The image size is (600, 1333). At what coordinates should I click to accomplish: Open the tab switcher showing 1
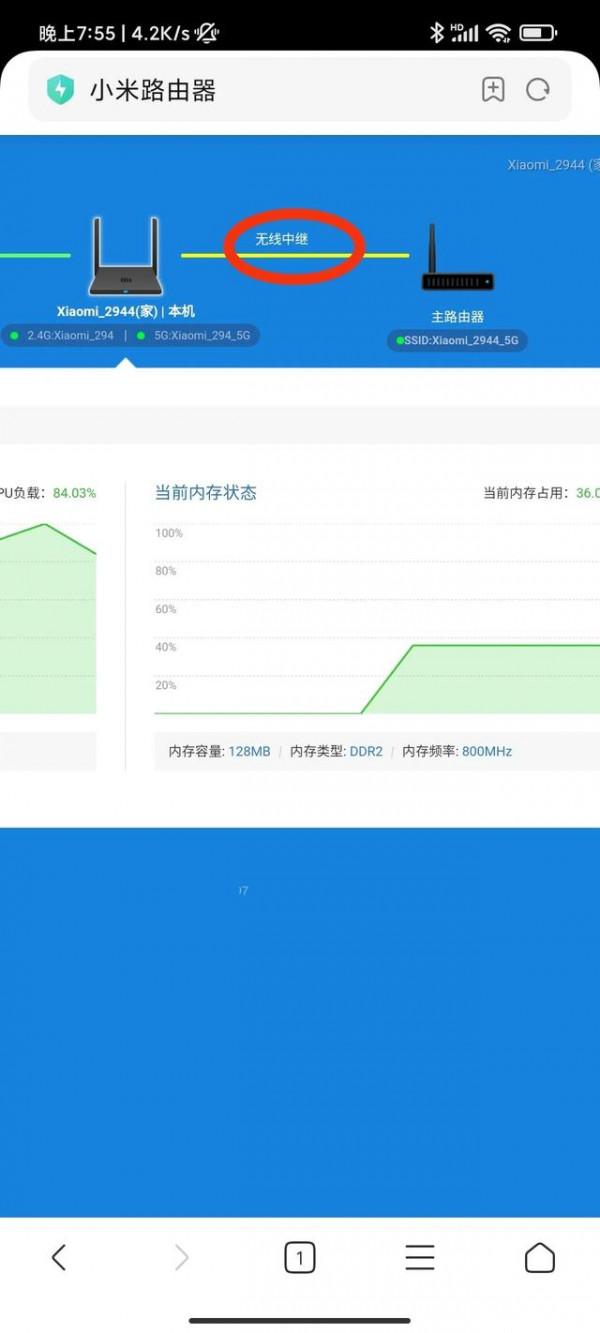300,1257
